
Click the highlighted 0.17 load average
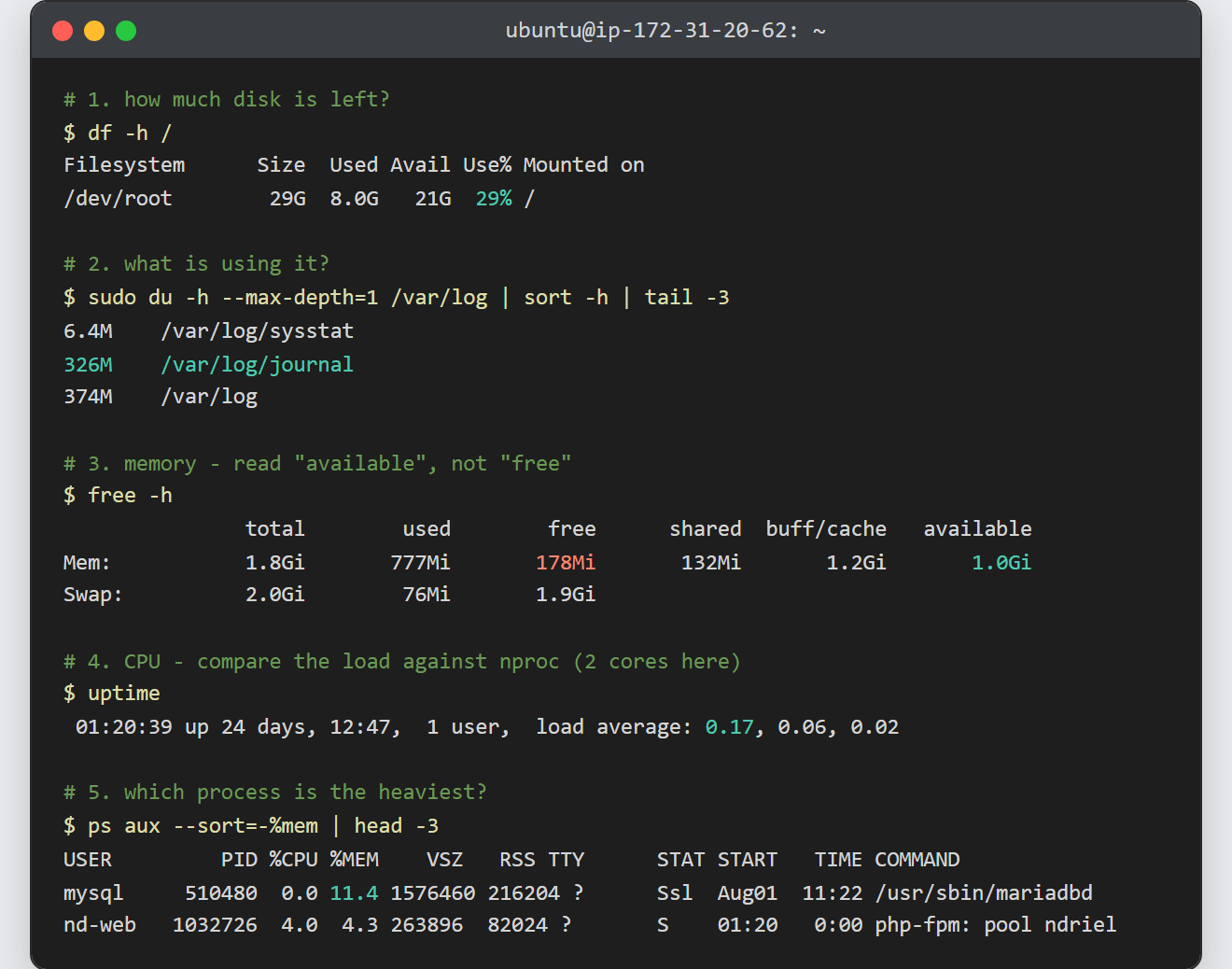pyautogui.click(x=729, y=727)
